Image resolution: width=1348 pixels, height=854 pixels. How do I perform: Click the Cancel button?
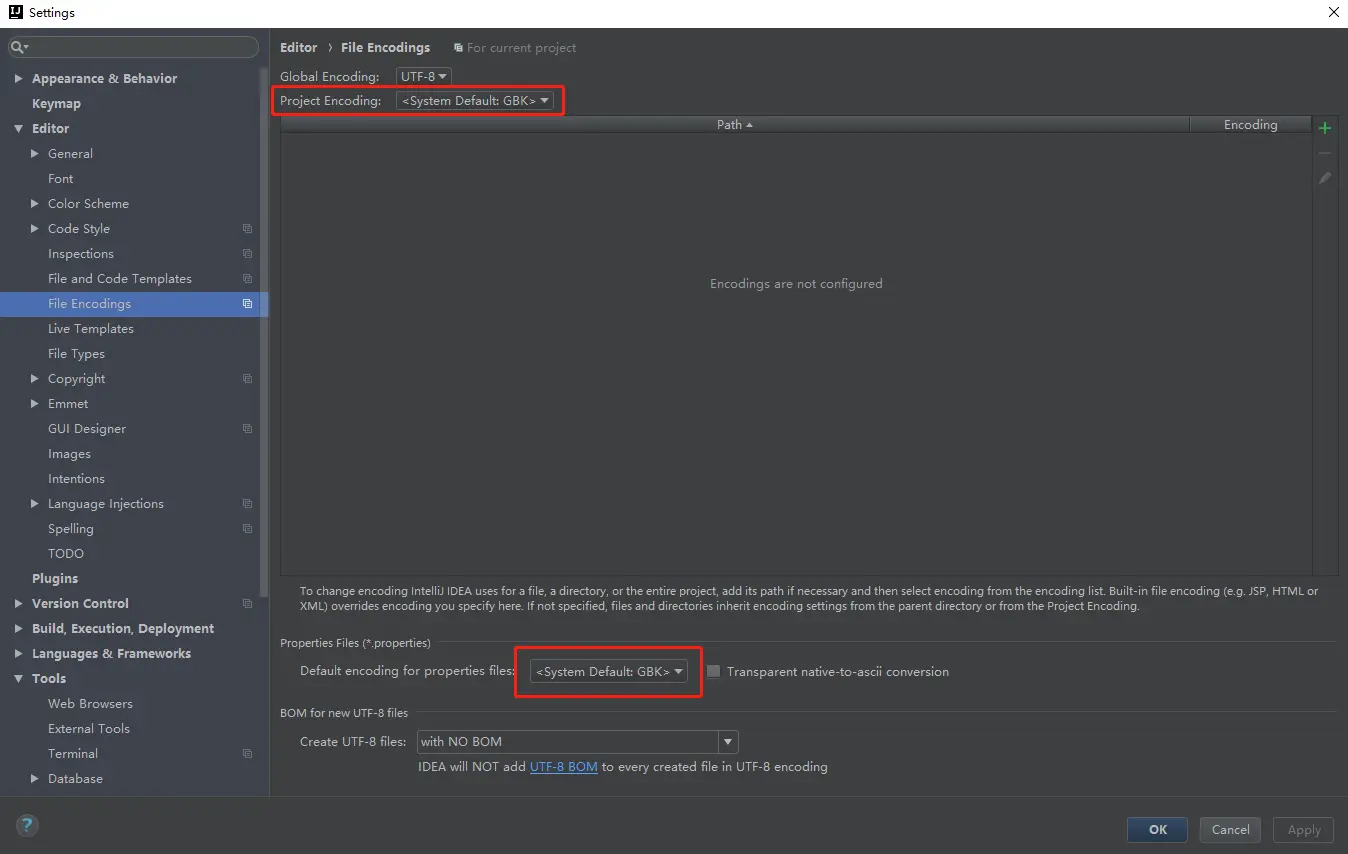click(1230, 829)
